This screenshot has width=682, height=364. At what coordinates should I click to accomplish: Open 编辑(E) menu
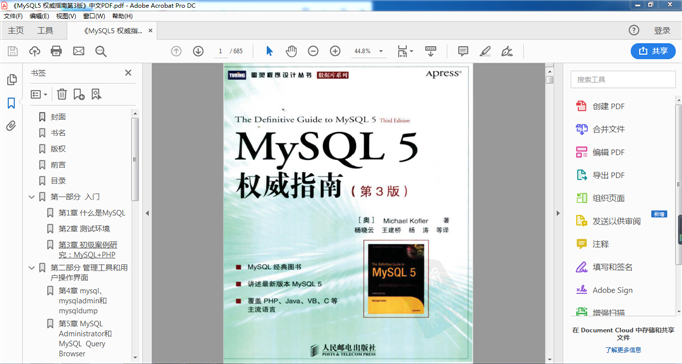tap(39, 16)
